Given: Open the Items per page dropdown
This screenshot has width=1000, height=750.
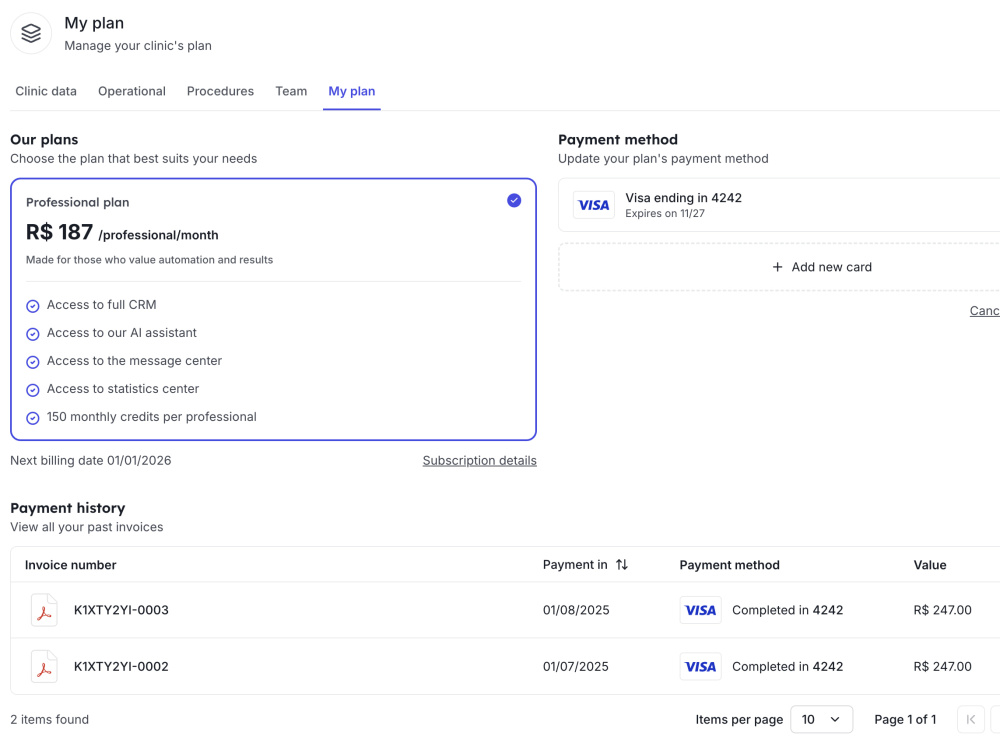Looking at the screenshot, I should point(821,719).
